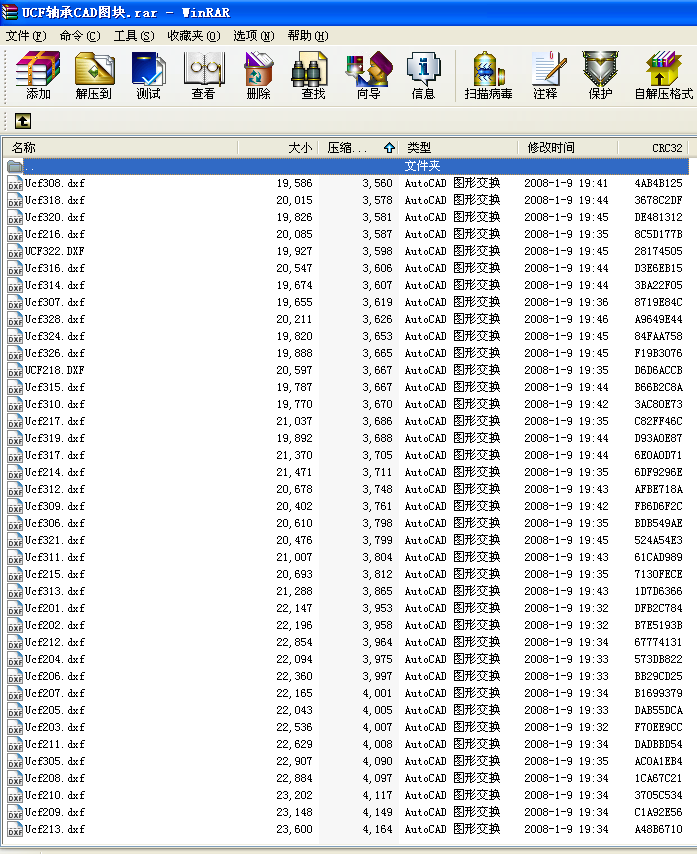697x854 pixels.
Task: Sort by the 名称 column header
Action: 121,148
